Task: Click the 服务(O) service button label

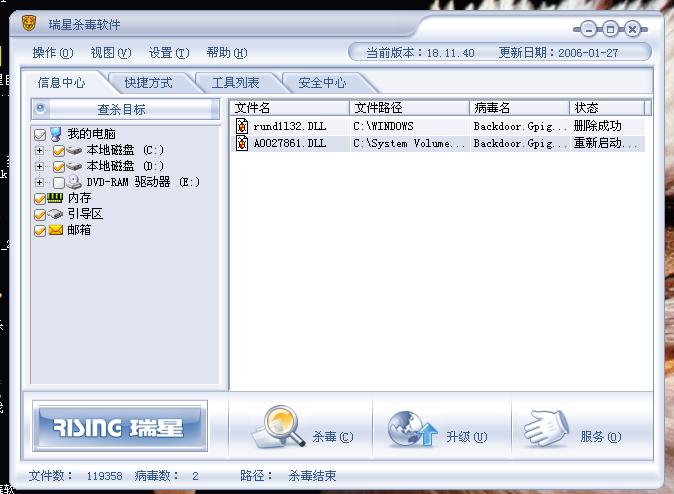Action: coord(600,437)
